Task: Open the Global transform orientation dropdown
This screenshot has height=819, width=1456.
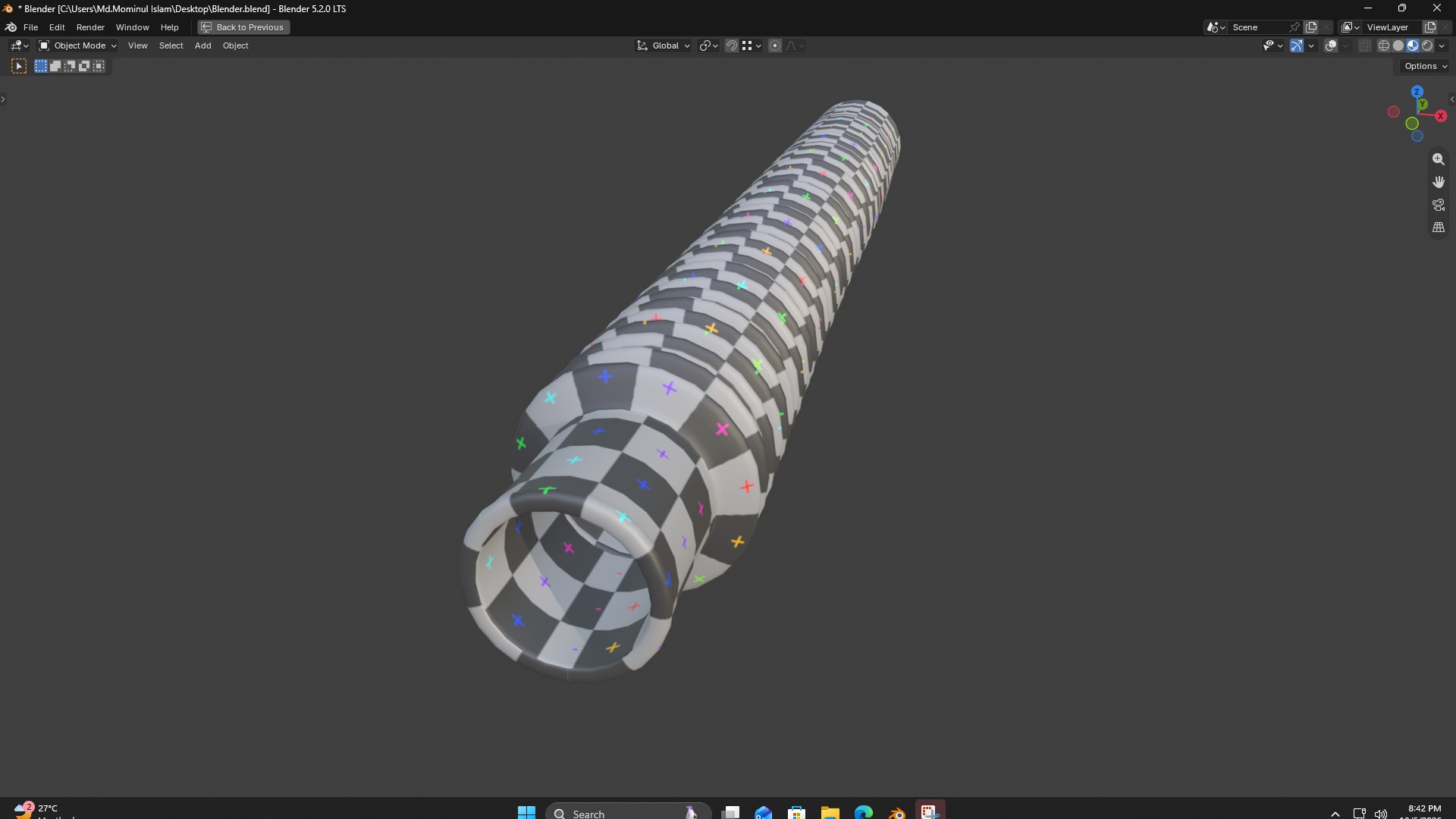Action: click(x=664, y=45)
